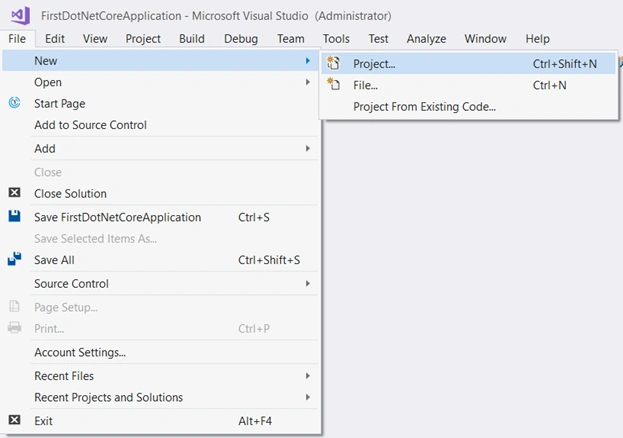Click the Print printer icon
Viewport: 623px width, 438px height.
[15, 328]
